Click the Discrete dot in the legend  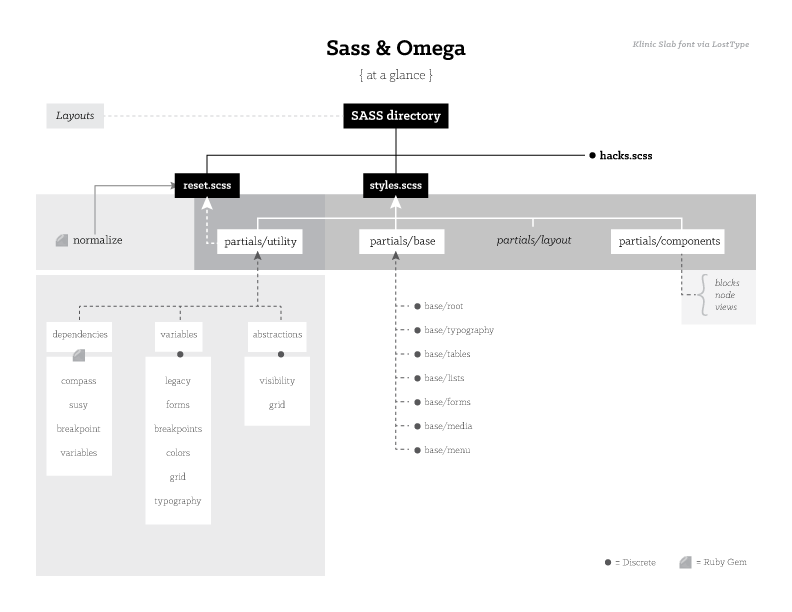tap(608, 562)
